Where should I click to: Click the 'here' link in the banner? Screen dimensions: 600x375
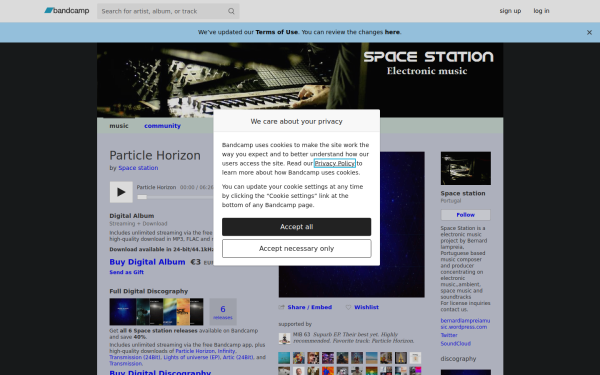(x=392, y=32)
